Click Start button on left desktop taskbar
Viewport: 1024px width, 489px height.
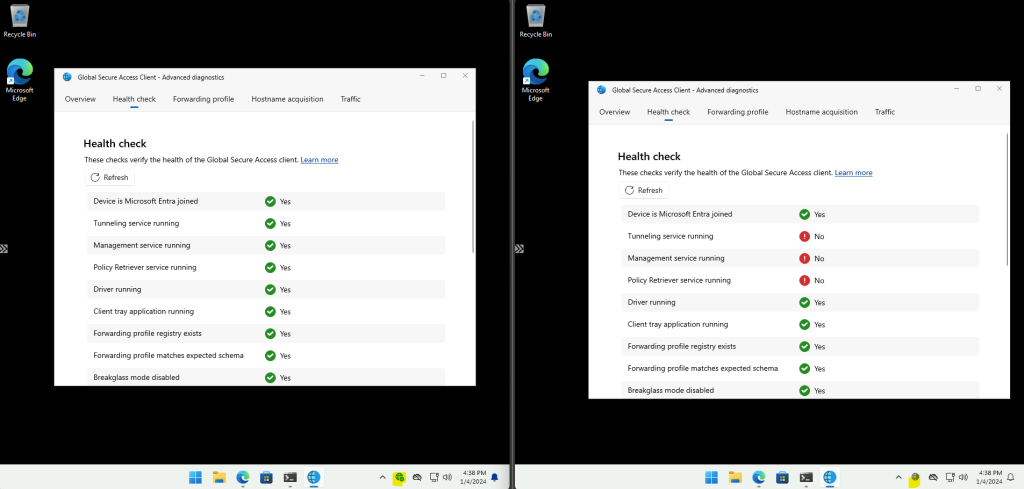(195, 477)
